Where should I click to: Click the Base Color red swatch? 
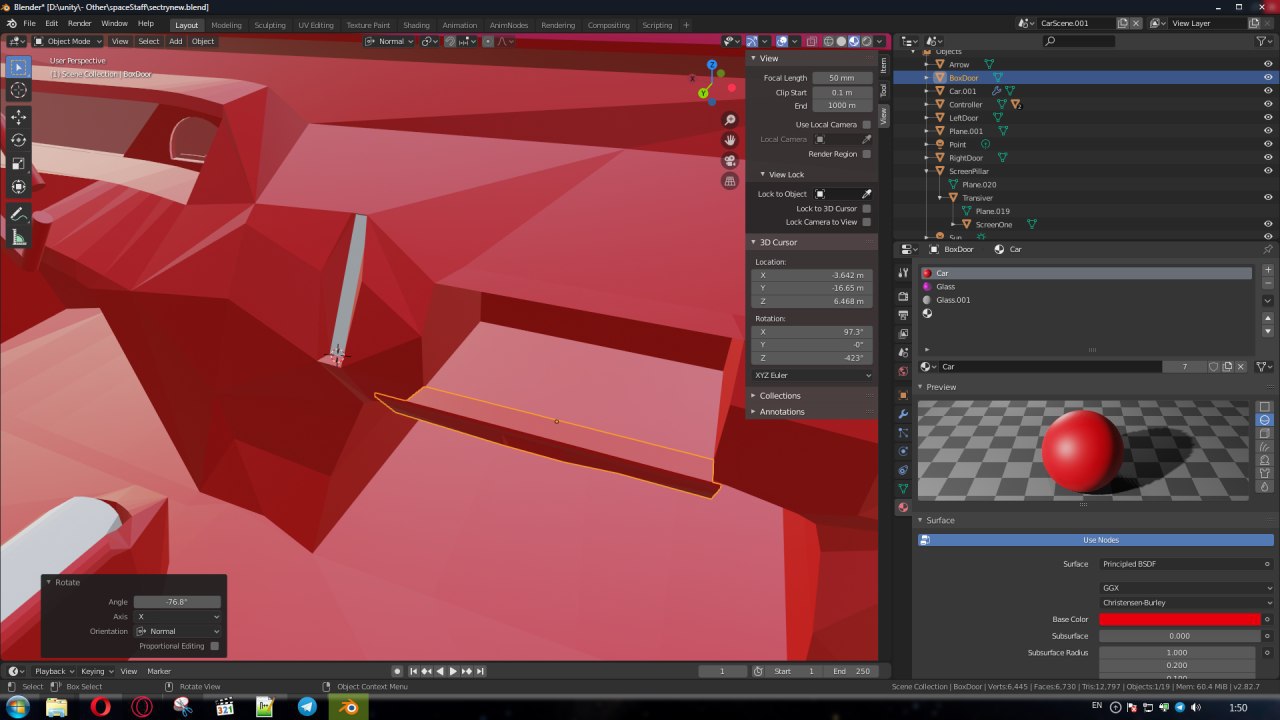[x=1180, y=619]
